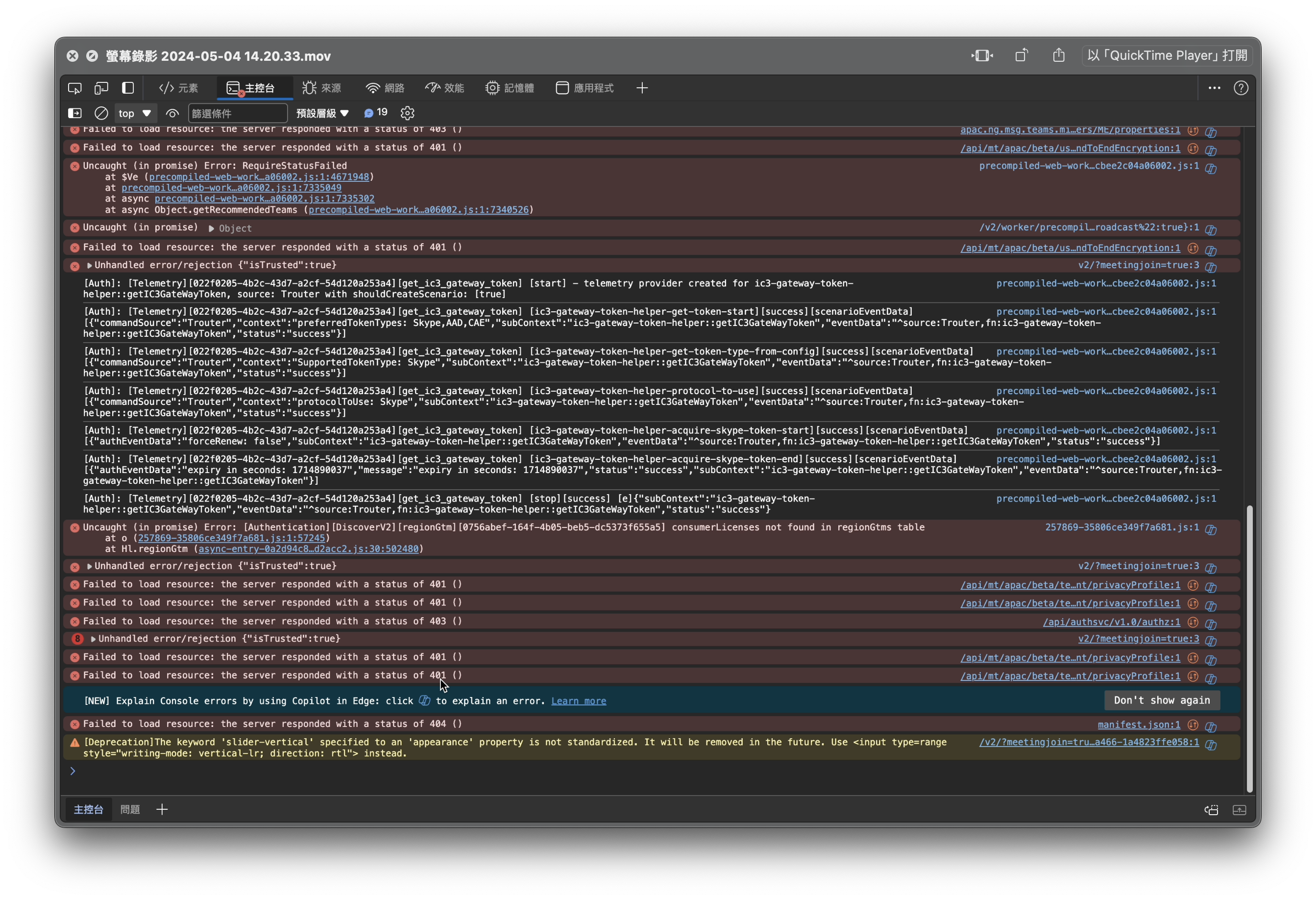Viewport: 1316px width, 900px height.
Task: Open console settings gear icon
Action: (x=407, y=113)
